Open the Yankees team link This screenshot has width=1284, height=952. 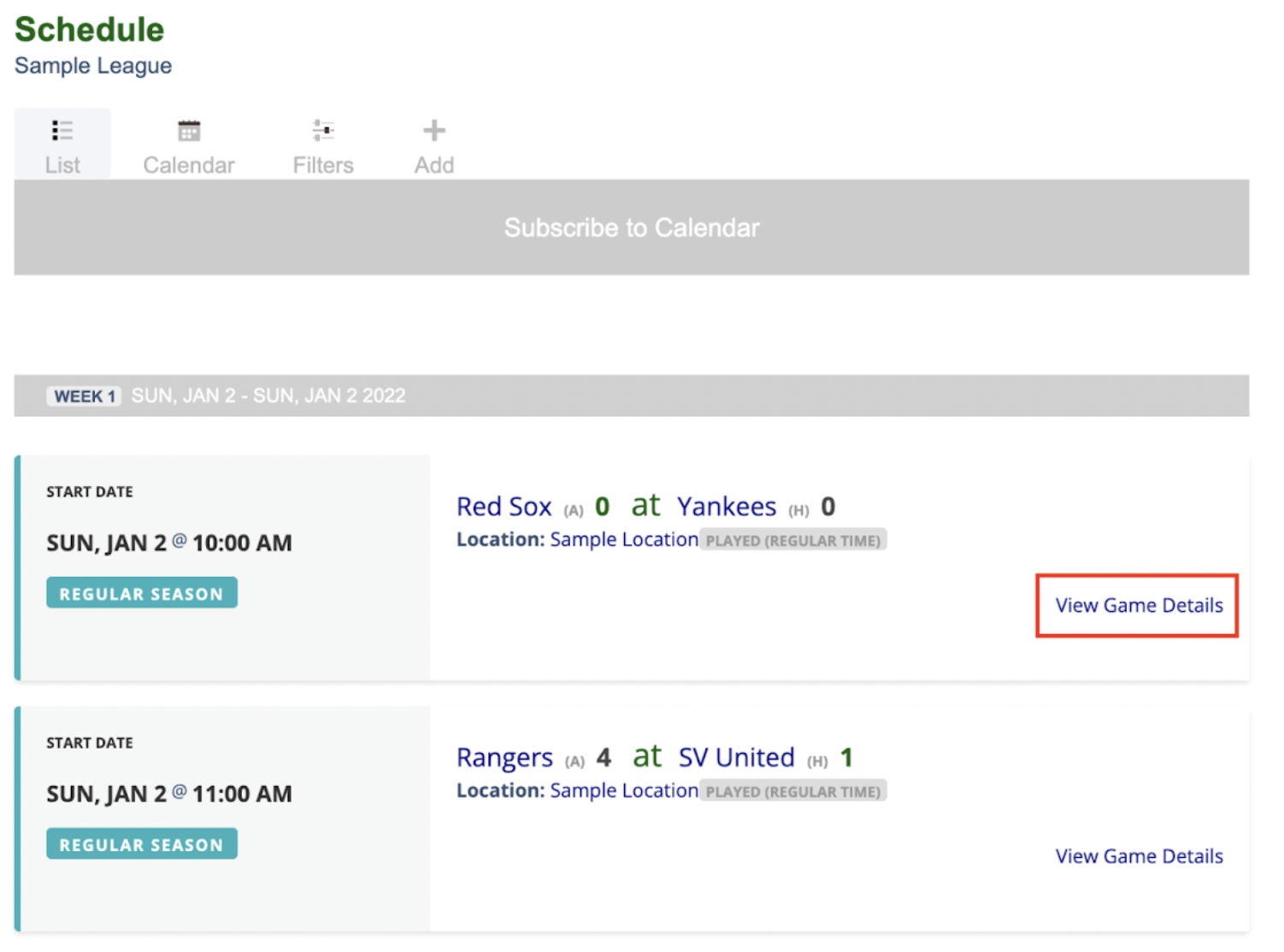(x=727, y=507)
